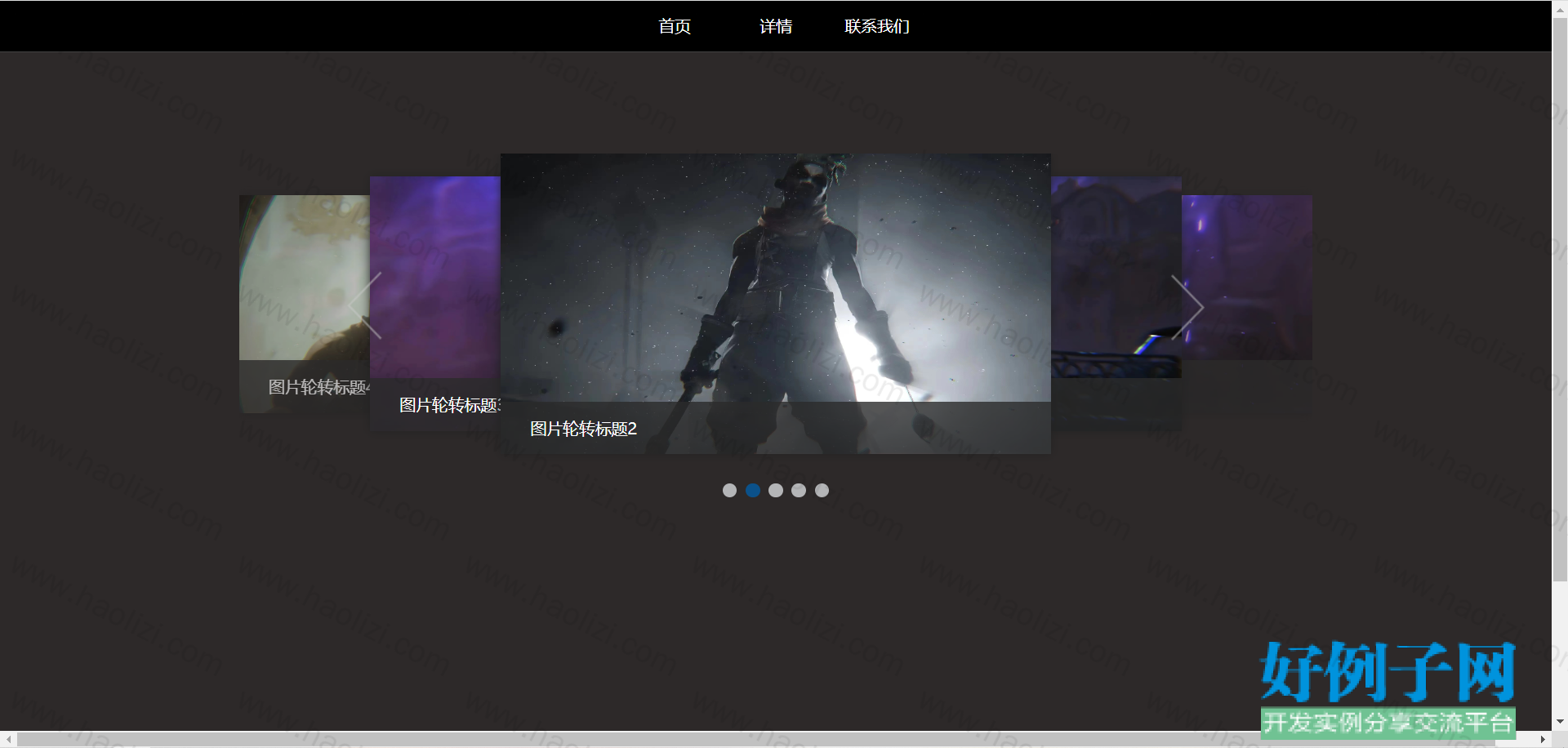Screen dimensions: 1568x748
Task: Open the 联系我们 menu item
Action: (877, 26)
